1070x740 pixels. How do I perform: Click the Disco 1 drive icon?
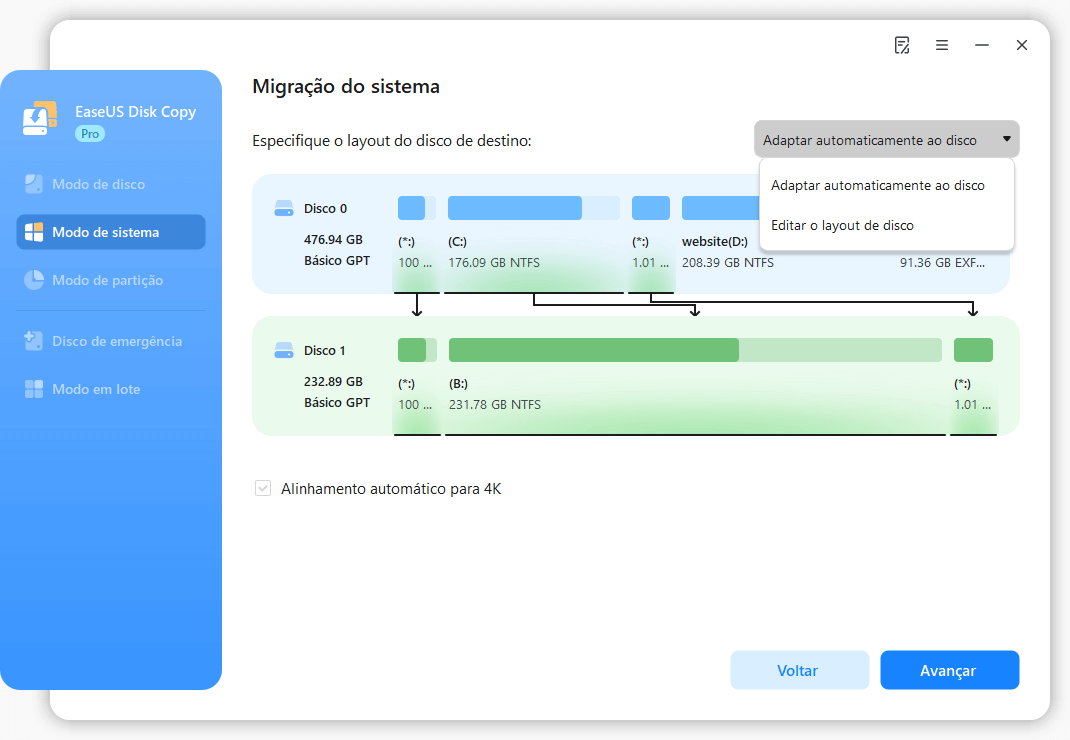pos(284,351)
